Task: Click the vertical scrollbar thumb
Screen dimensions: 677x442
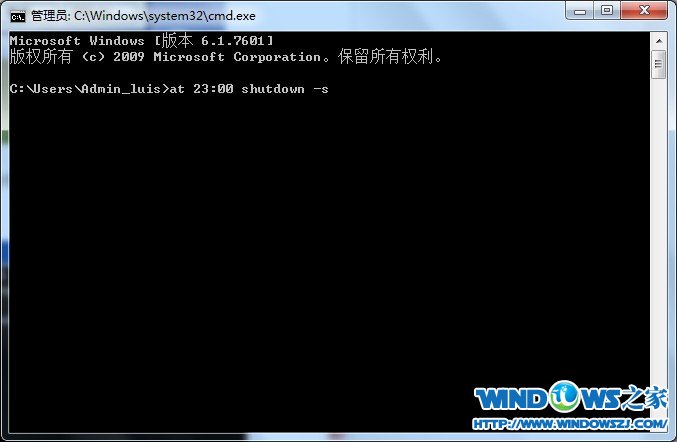Action: (658, 64)
